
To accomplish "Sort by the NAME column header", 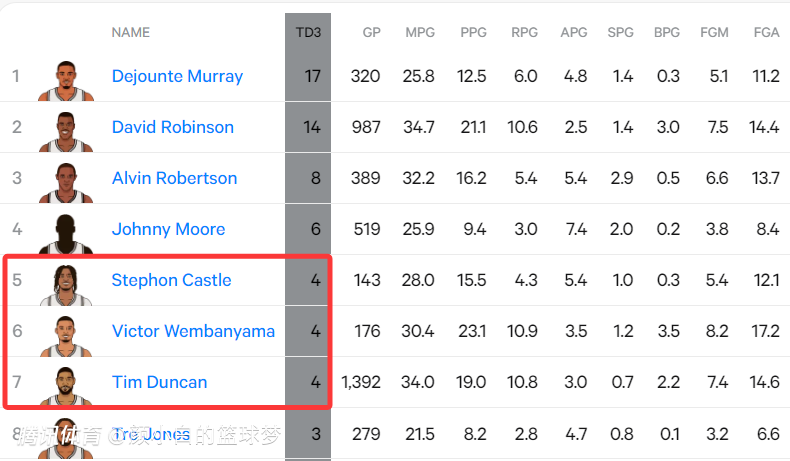I will [131, 32].
